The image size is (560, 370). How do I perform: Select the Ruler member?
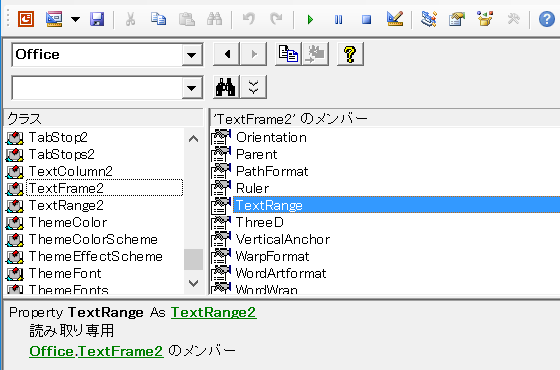(252, 188)
